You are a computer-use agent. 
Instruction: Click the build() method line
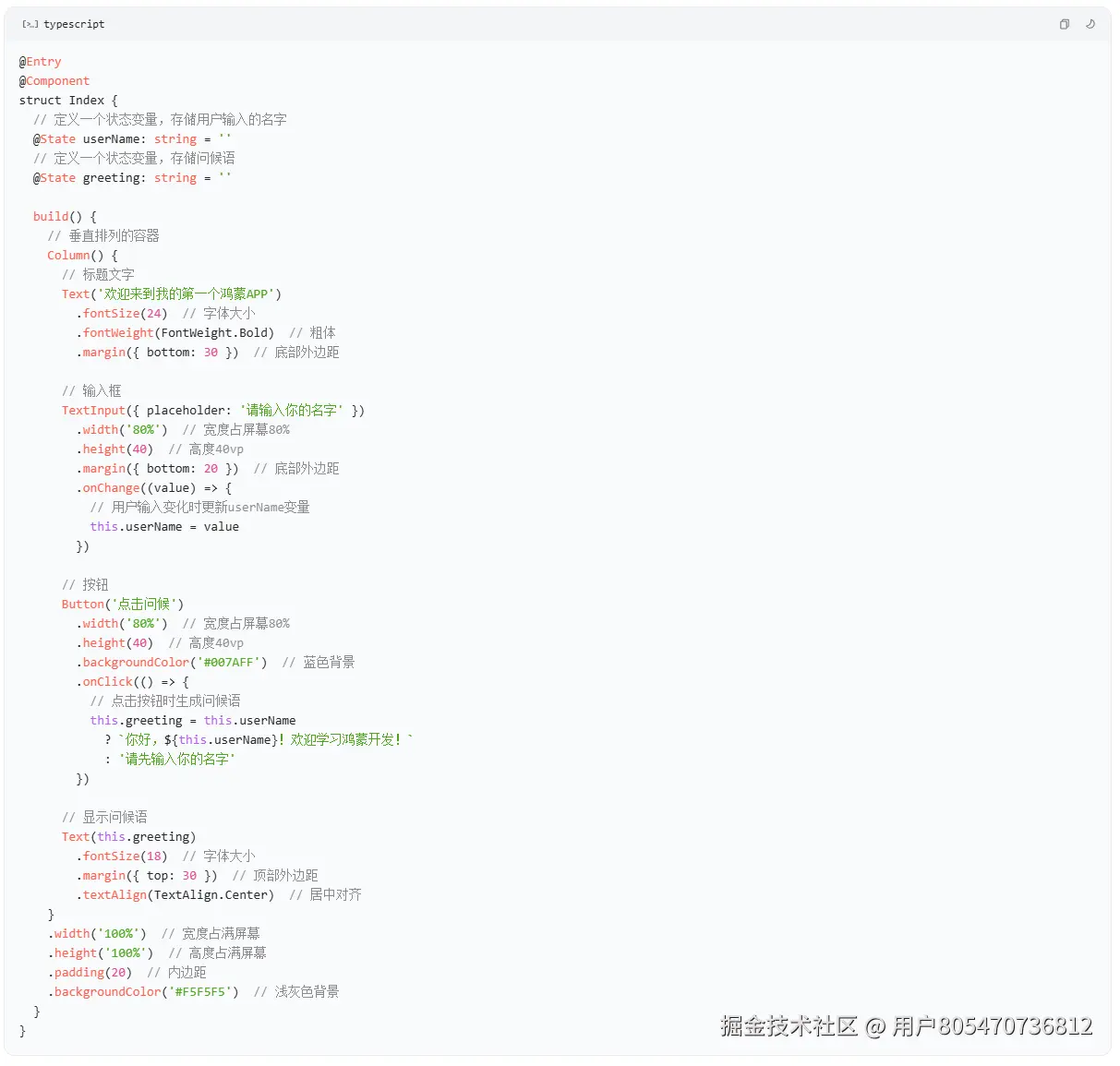[65, 217]
